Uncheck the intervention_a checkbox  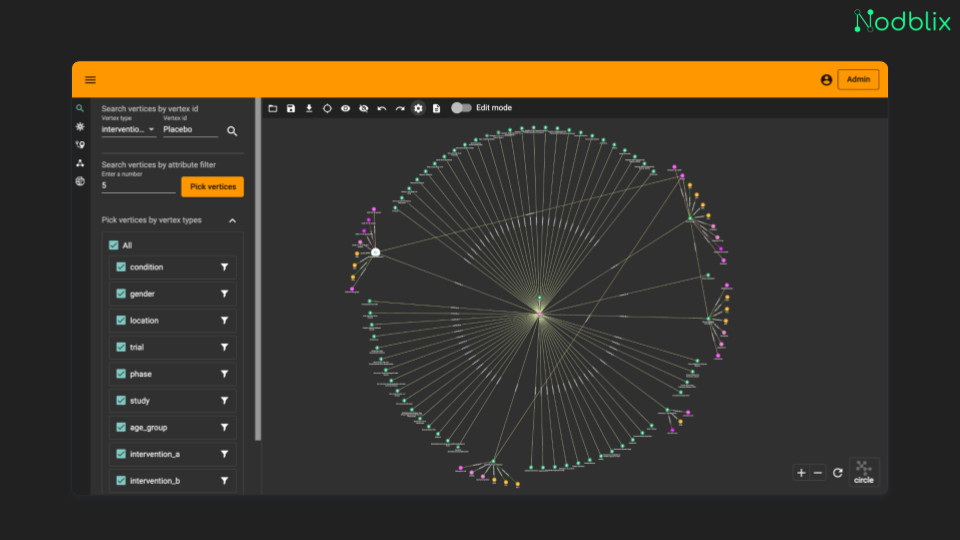coord(121,454)
